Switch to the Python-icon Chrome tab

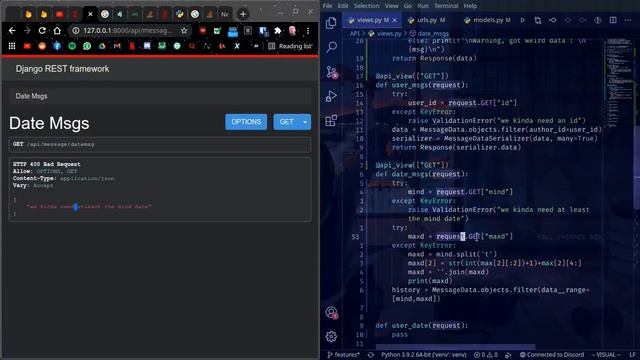coord(180,14)
